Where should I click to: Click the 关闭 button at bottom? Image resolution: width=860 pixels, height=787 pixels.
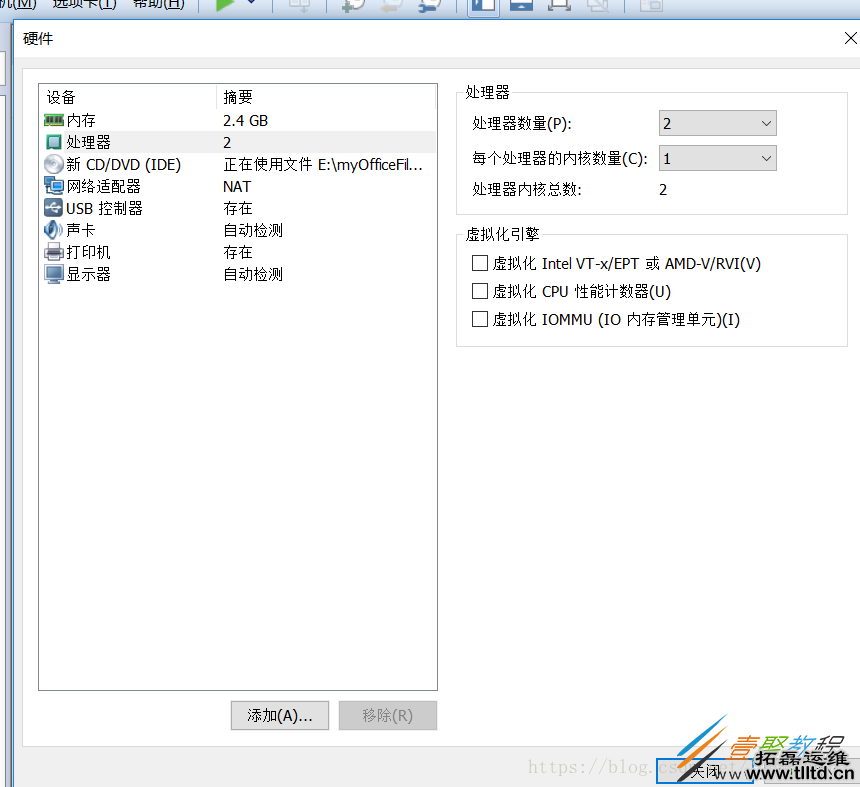pyautogui.click(x=705, y=770)
